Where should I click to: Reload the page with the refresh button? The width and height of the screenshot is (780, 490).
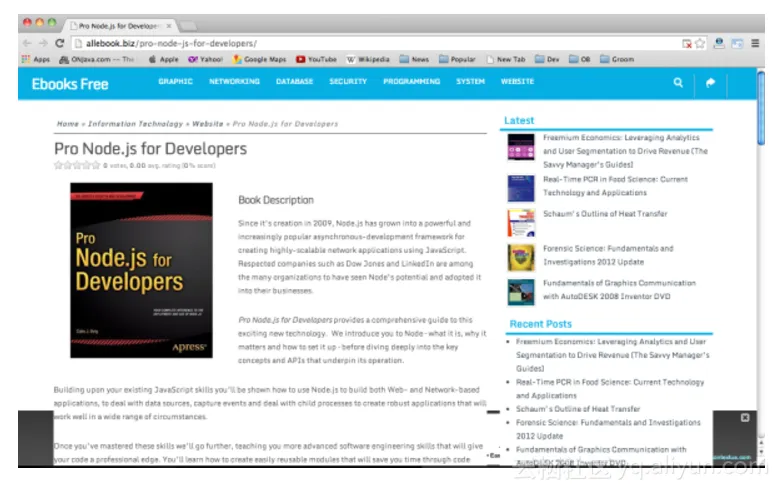(x=60, y=44)
